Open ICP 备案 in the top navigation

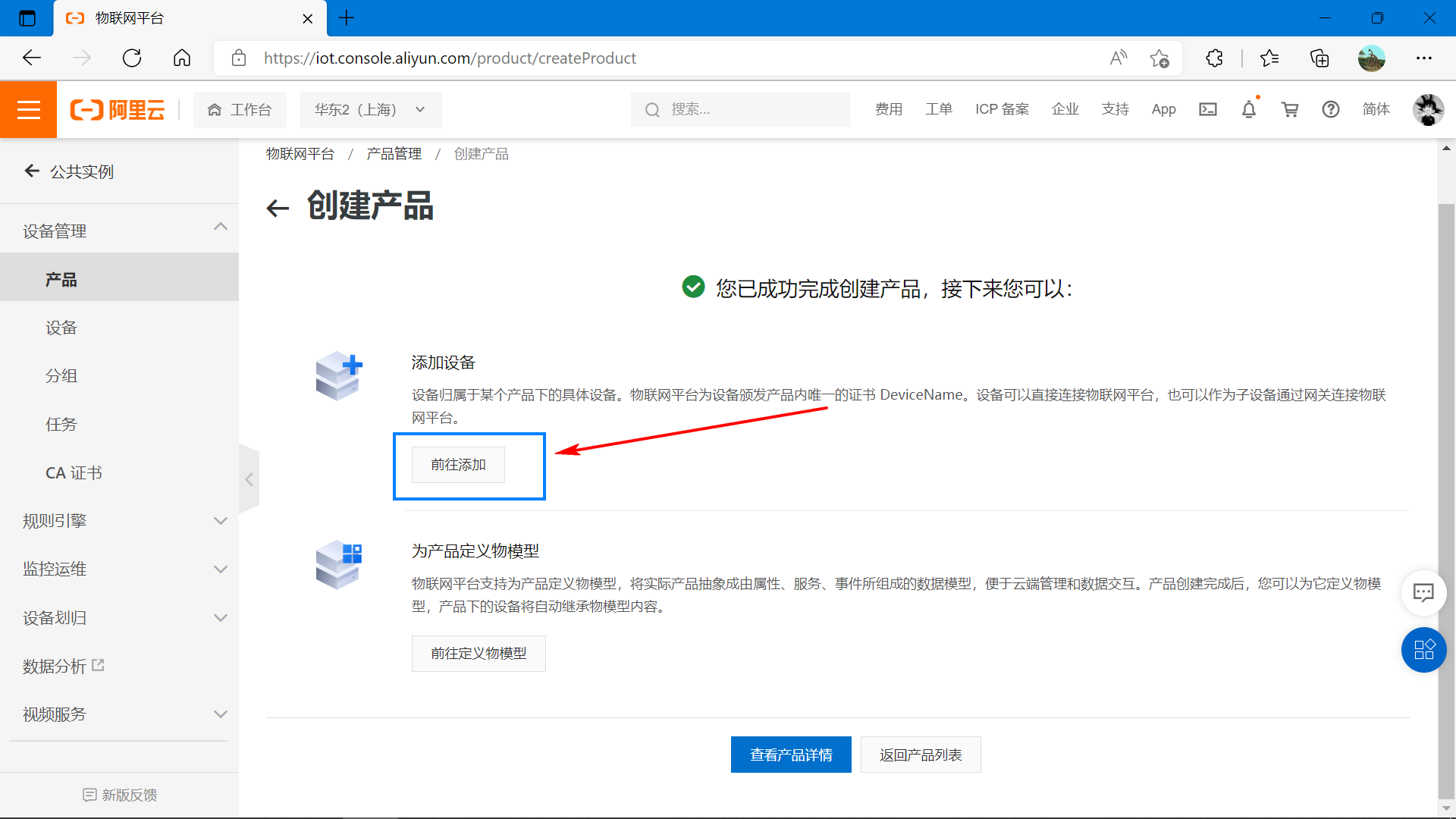[x=1003, y=110]
